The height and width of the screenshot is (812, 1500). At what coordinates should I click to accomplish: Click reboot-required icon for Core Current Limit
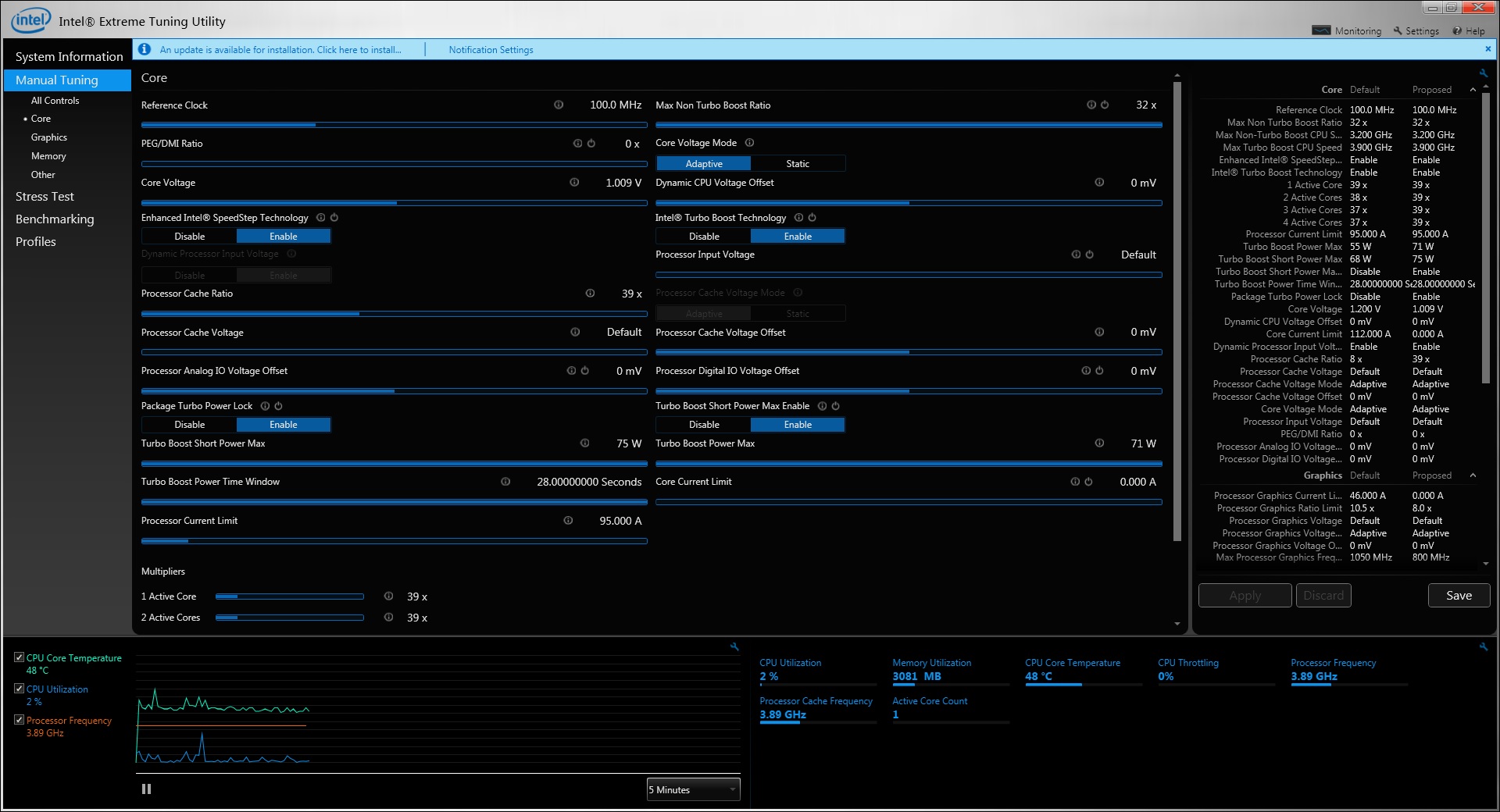click(1088, 482)
